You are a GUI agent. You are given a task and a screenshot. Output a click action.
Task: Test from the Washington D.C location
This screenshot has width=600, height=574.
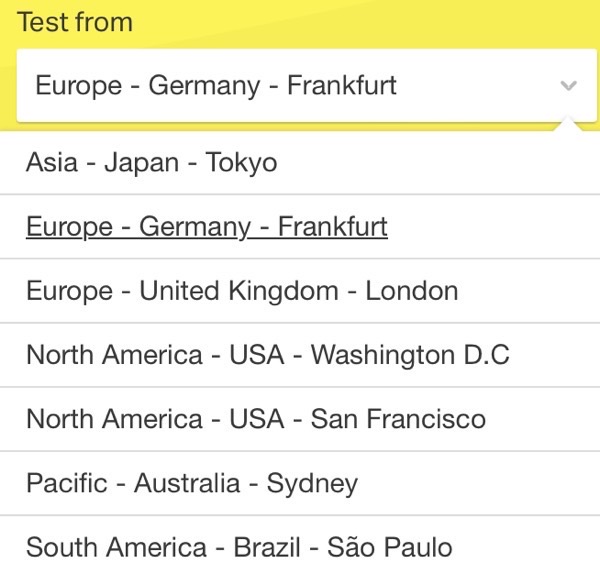(268, 355)
